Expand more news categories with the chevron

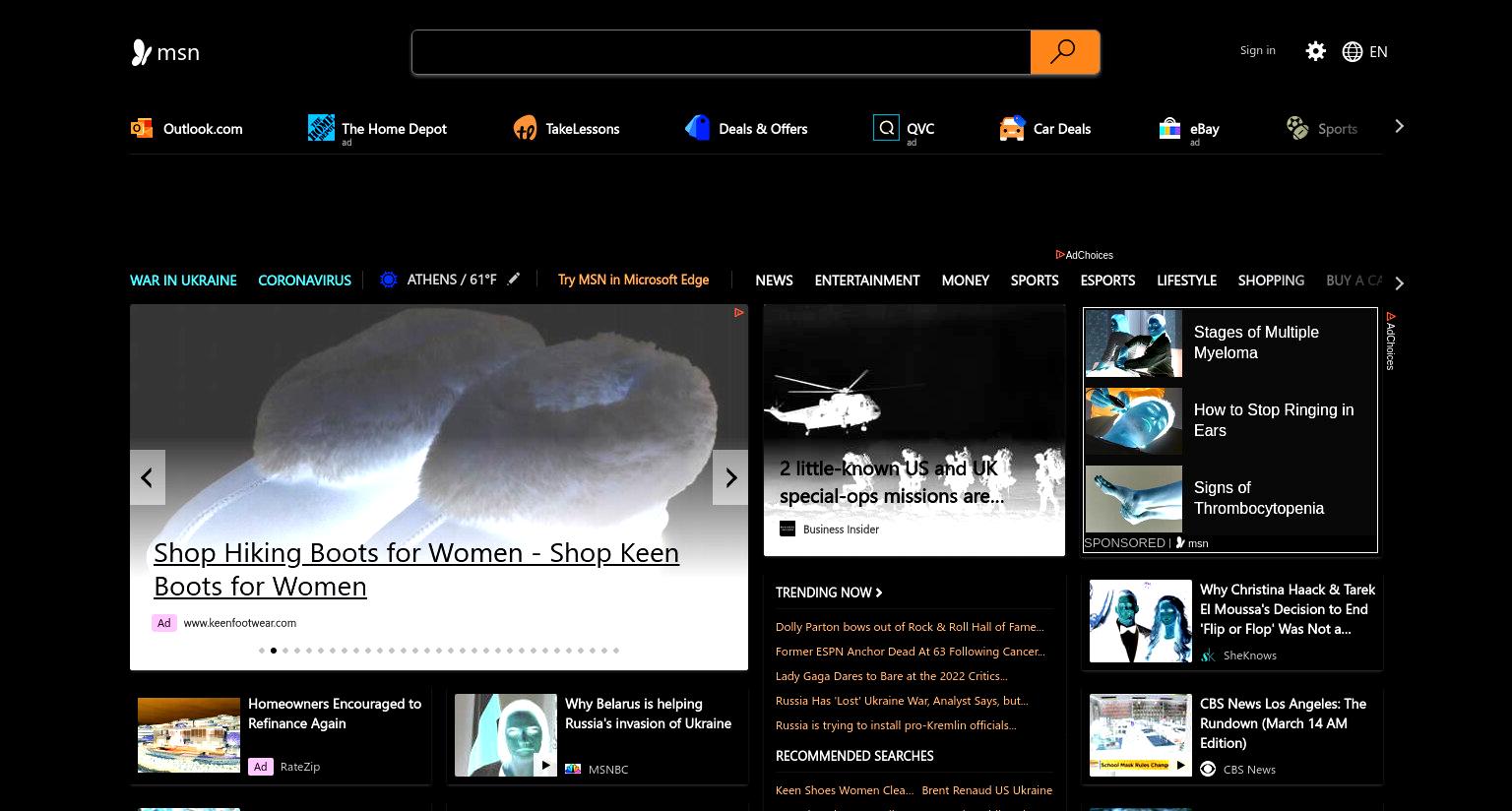click(x=1399, y=283)
